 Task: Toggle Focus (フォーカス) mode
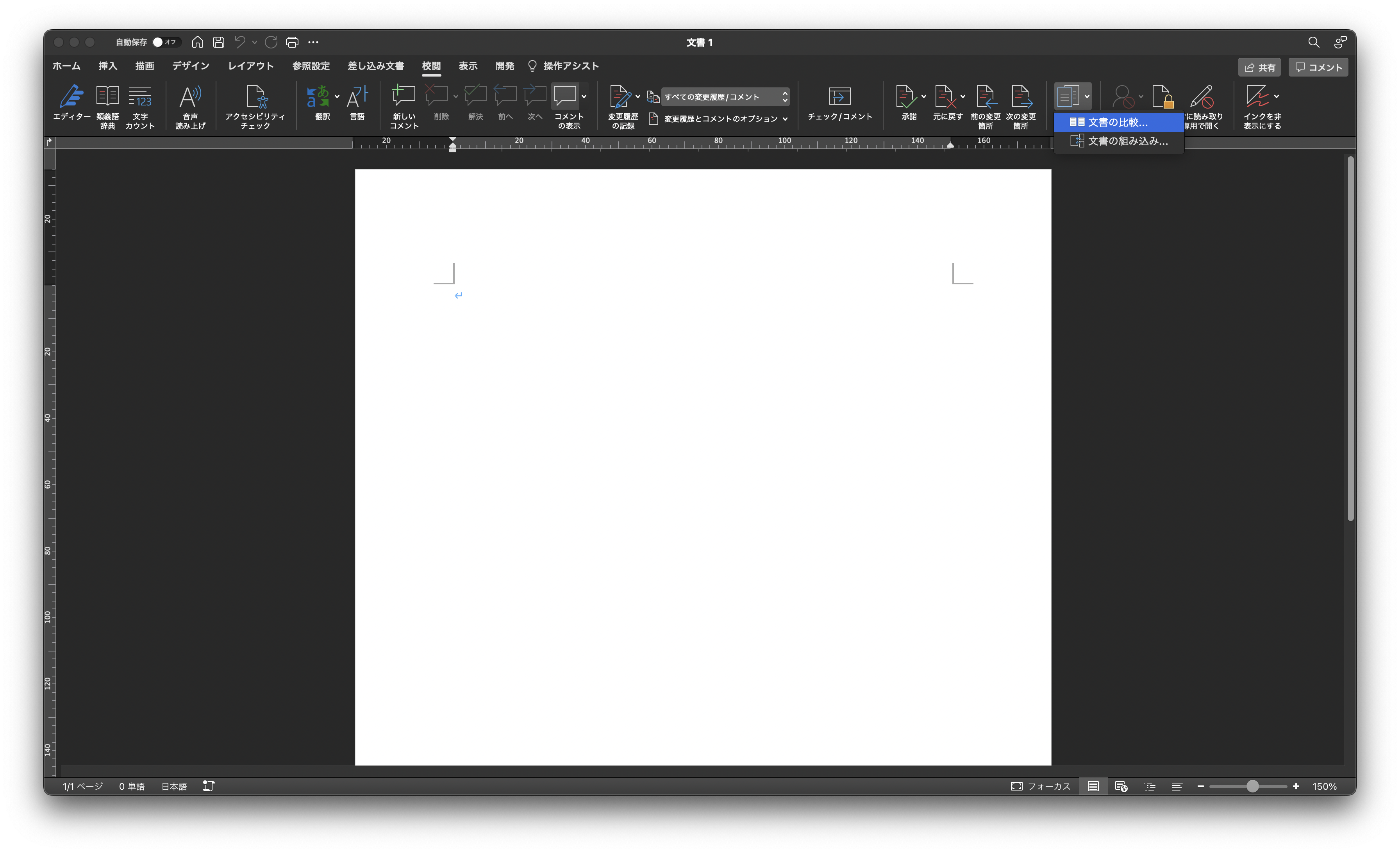(1040, 786)
